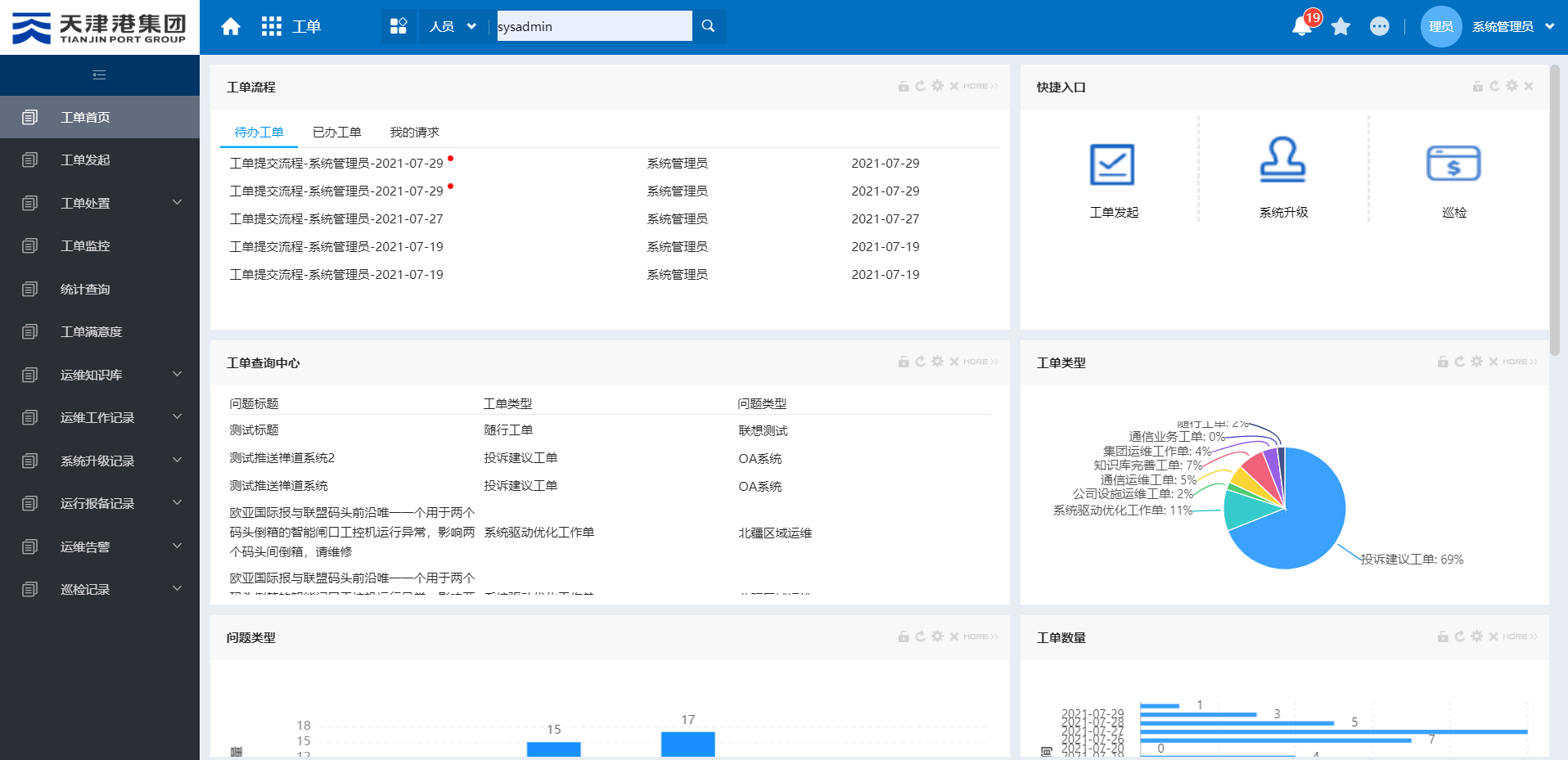Close the 快捷入口 panel
Screen dimensions: 1568x760
tap(1529, 86)
